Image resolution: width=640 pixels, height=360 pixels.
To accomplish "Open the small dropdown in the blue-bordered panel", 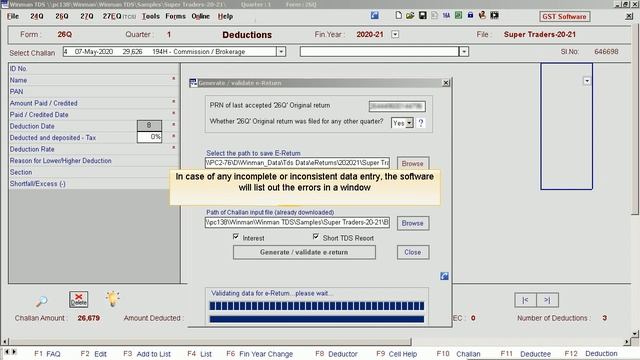I will (x=587, y=81).
